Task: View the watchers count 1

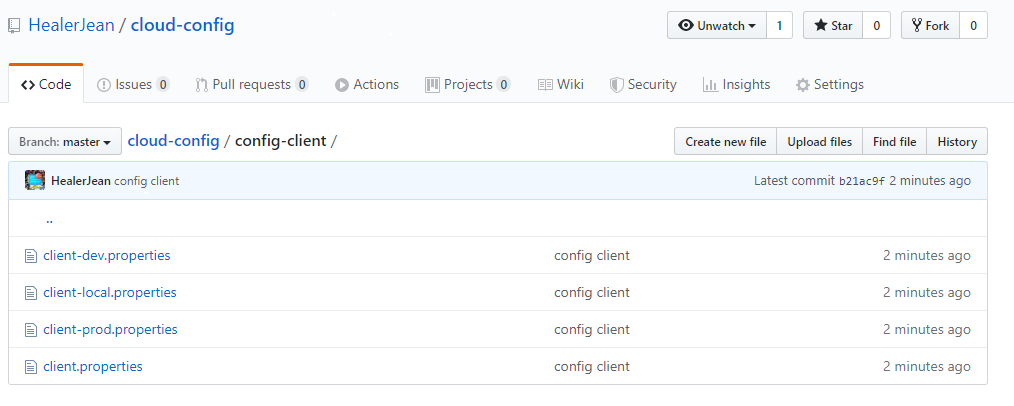Action: [x=779, y=25]
